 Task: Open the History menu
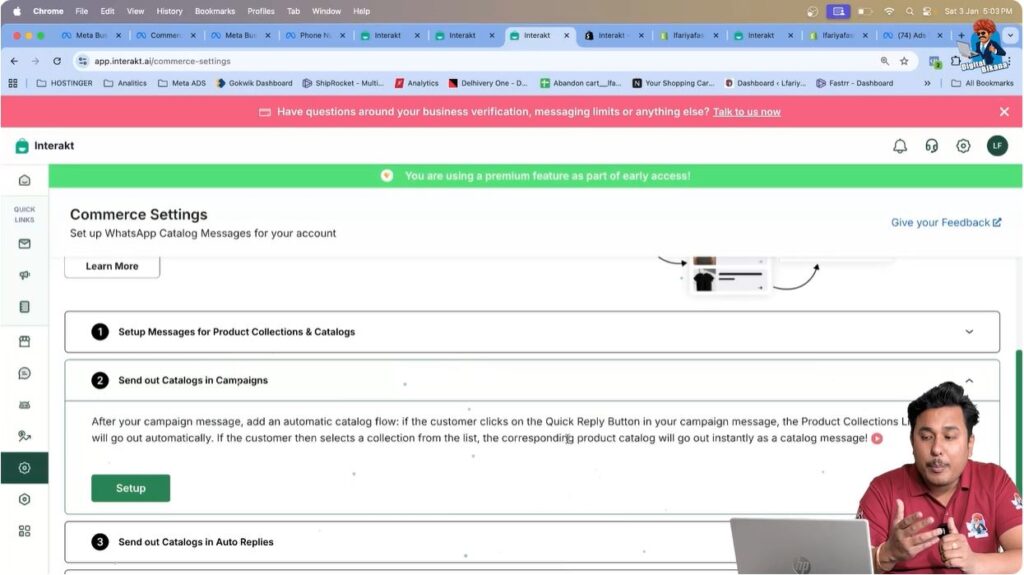pyautogui.click(x=169, y=11)
